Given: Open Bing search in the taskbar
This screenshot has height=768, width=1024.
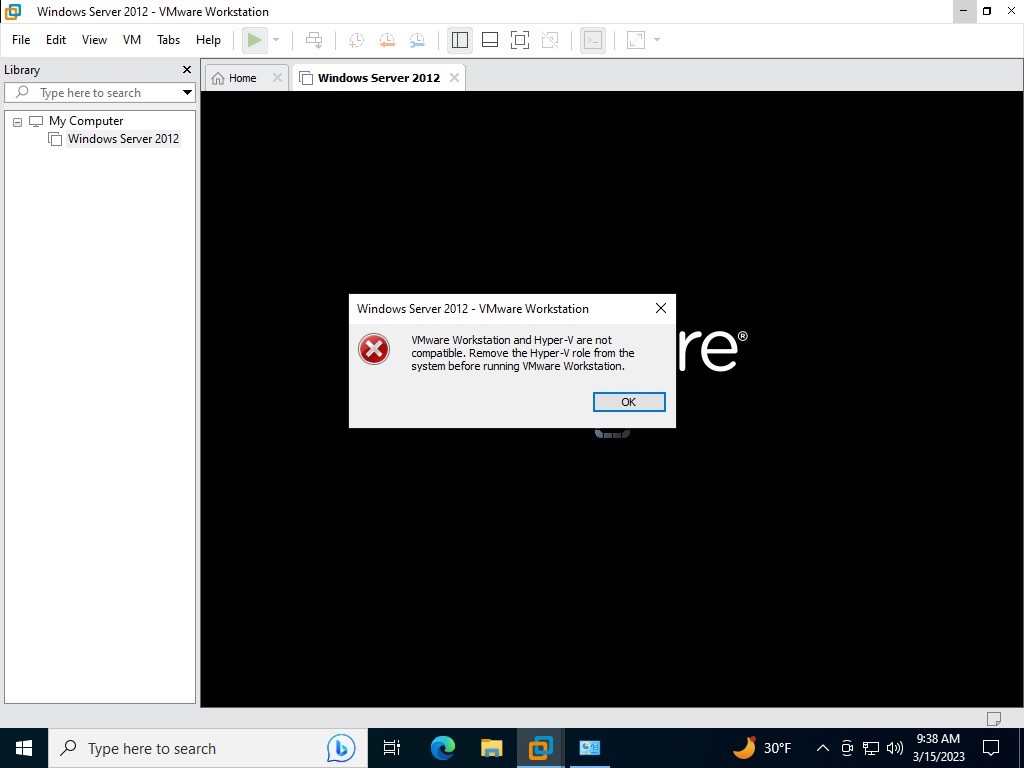Looking at the screenshot, I should pyautogui.click(x=340, y=748).
